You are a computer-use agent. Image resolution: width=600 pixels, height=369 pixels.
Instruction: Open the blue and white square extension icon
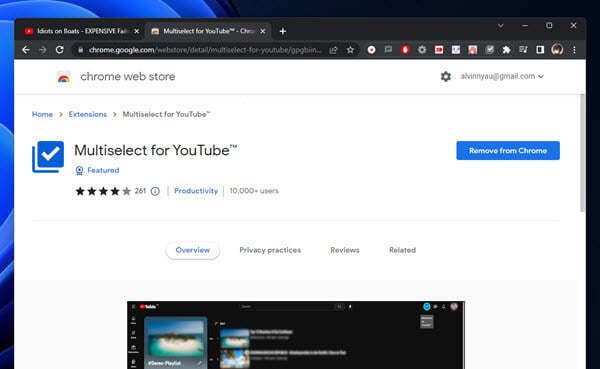[x=456, y=50]
